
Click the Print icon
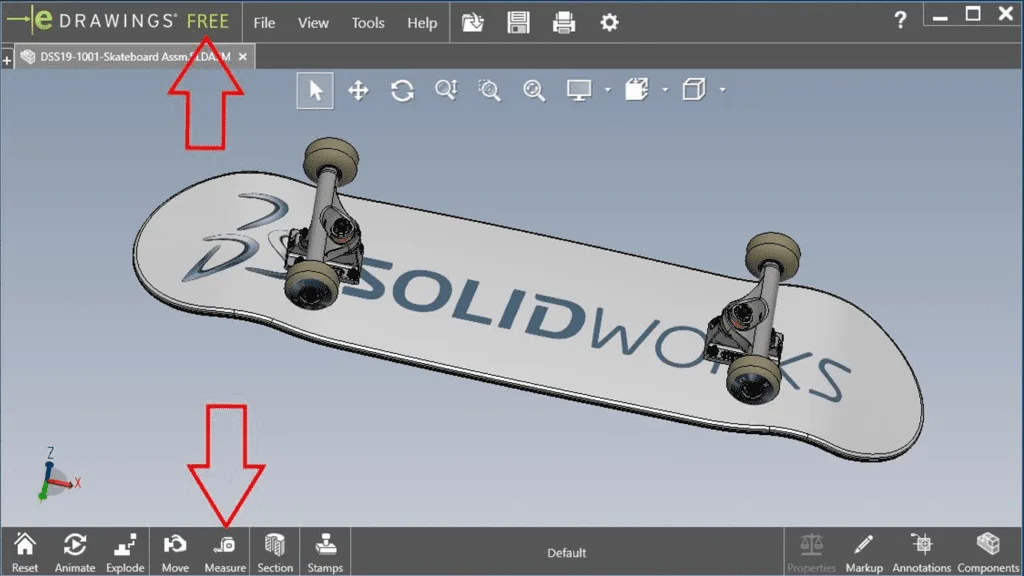tap(564, 22)
